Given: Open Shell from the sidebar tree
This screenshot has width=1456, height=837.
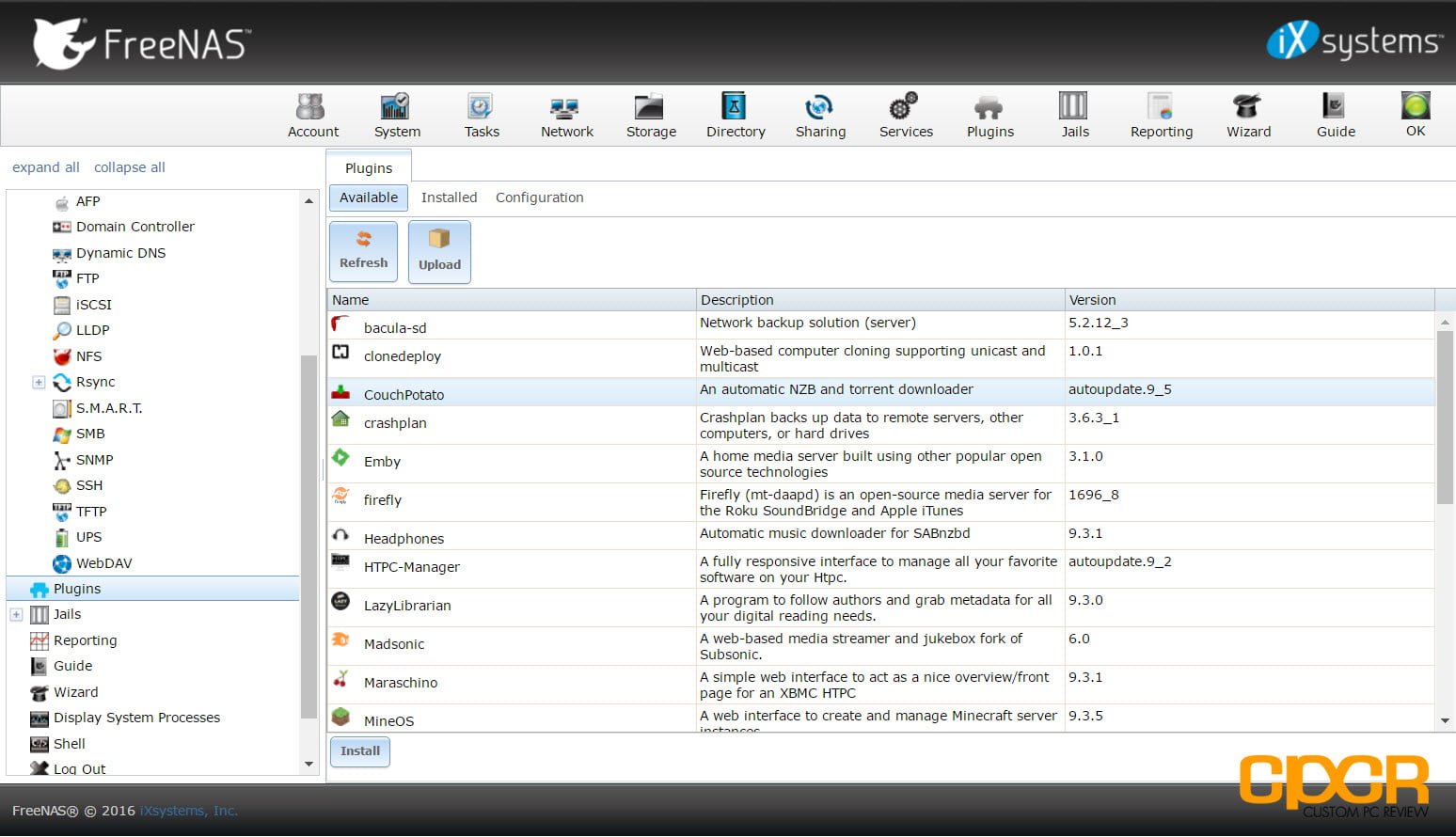Looking at the screenshot, I should tap(69, 744).
